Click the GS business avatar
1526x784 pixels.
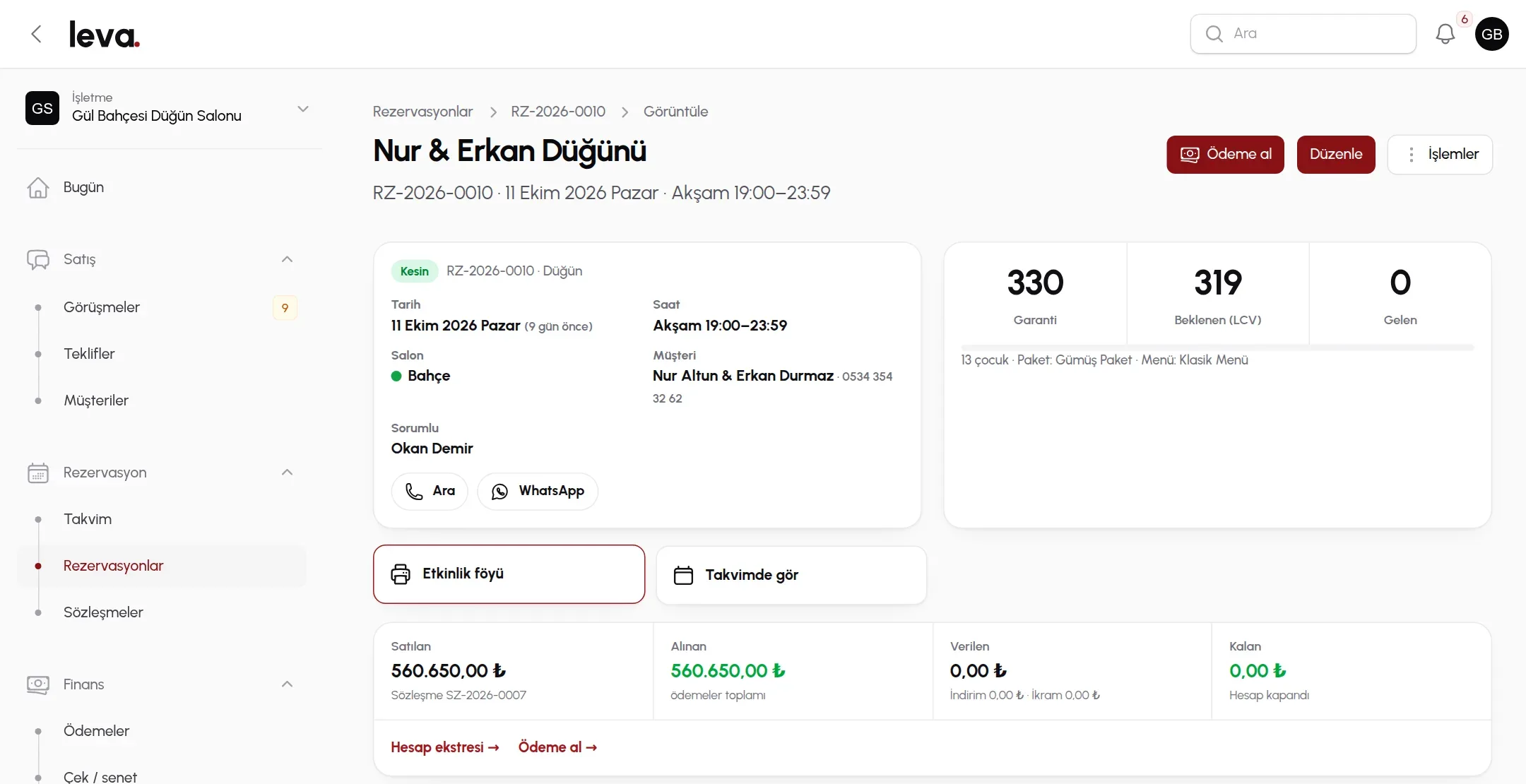(x=42, y=108)
